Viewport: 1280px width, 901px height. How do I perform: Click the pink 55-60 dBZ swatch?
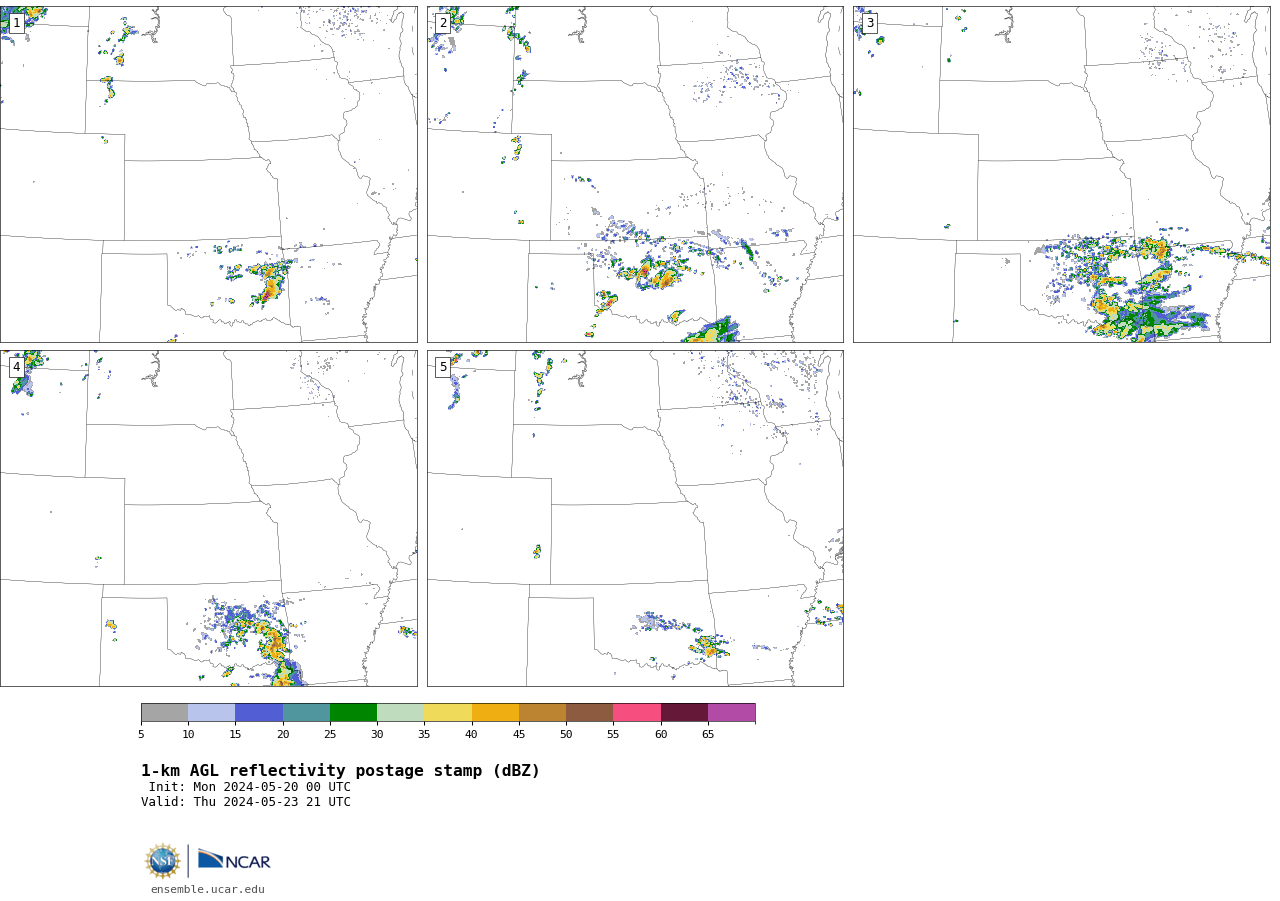coord(637,713)
